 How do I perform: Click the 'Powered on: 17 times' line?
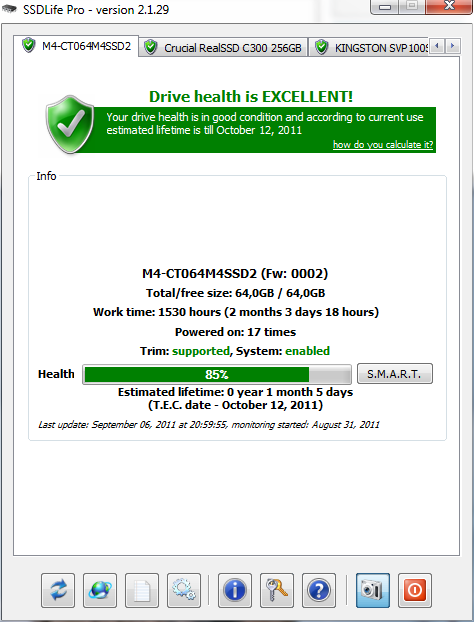point(236,332)
